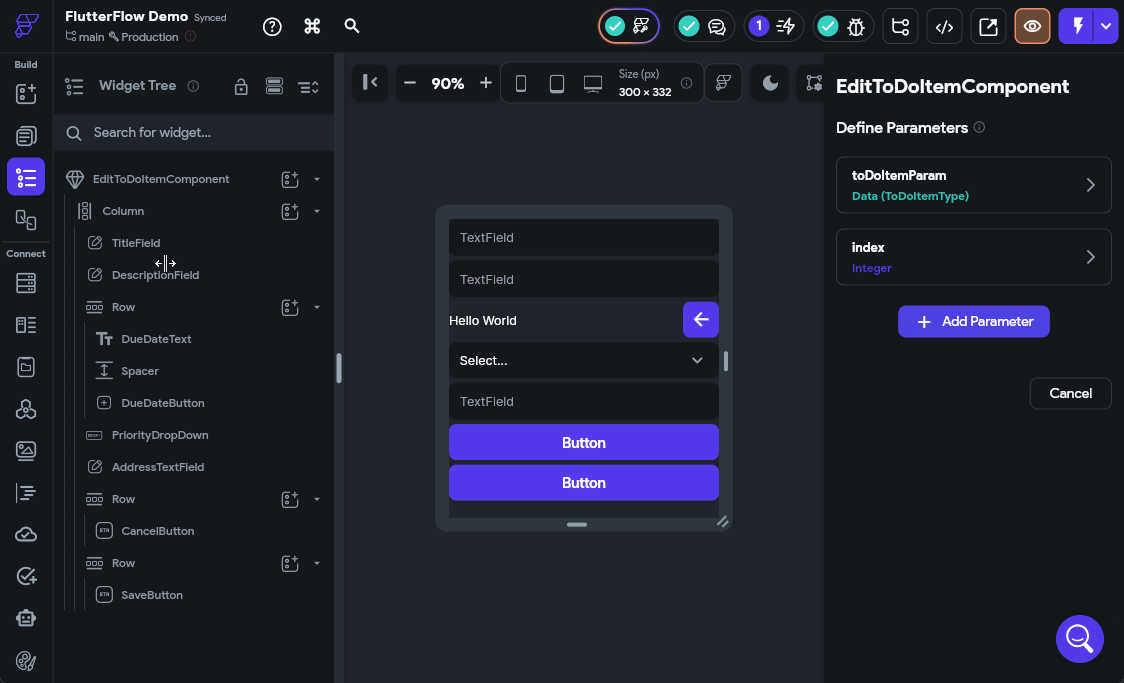The width and height of the screenshot is (1124, 683).
Task: Toggle the widget tree lock icon
Action: coord(241,87)
